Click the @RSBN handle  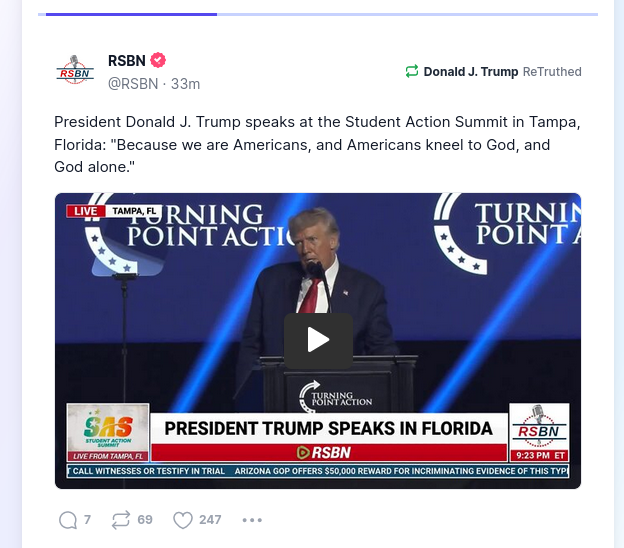pyautogui.click(x=133, y=84)
